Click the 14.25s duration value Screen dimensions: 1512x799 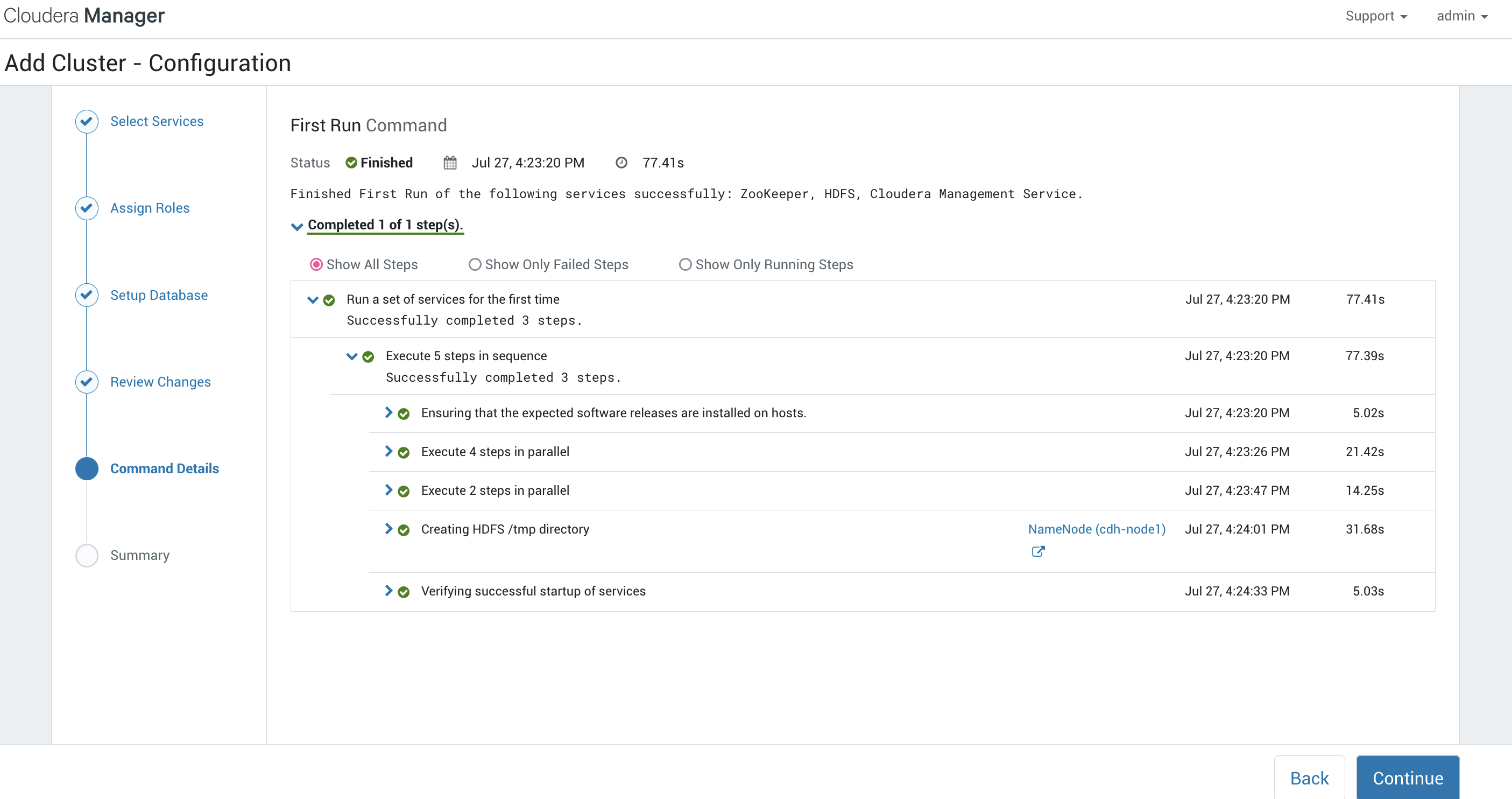click(x=1365, y=490)
